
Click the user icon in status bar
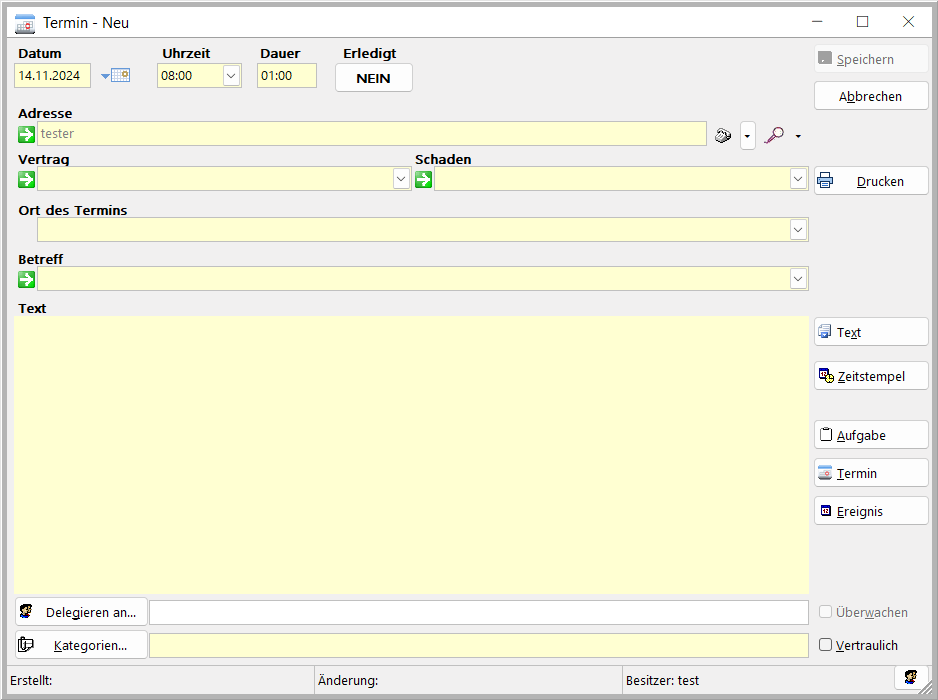[x=911, y=679]
